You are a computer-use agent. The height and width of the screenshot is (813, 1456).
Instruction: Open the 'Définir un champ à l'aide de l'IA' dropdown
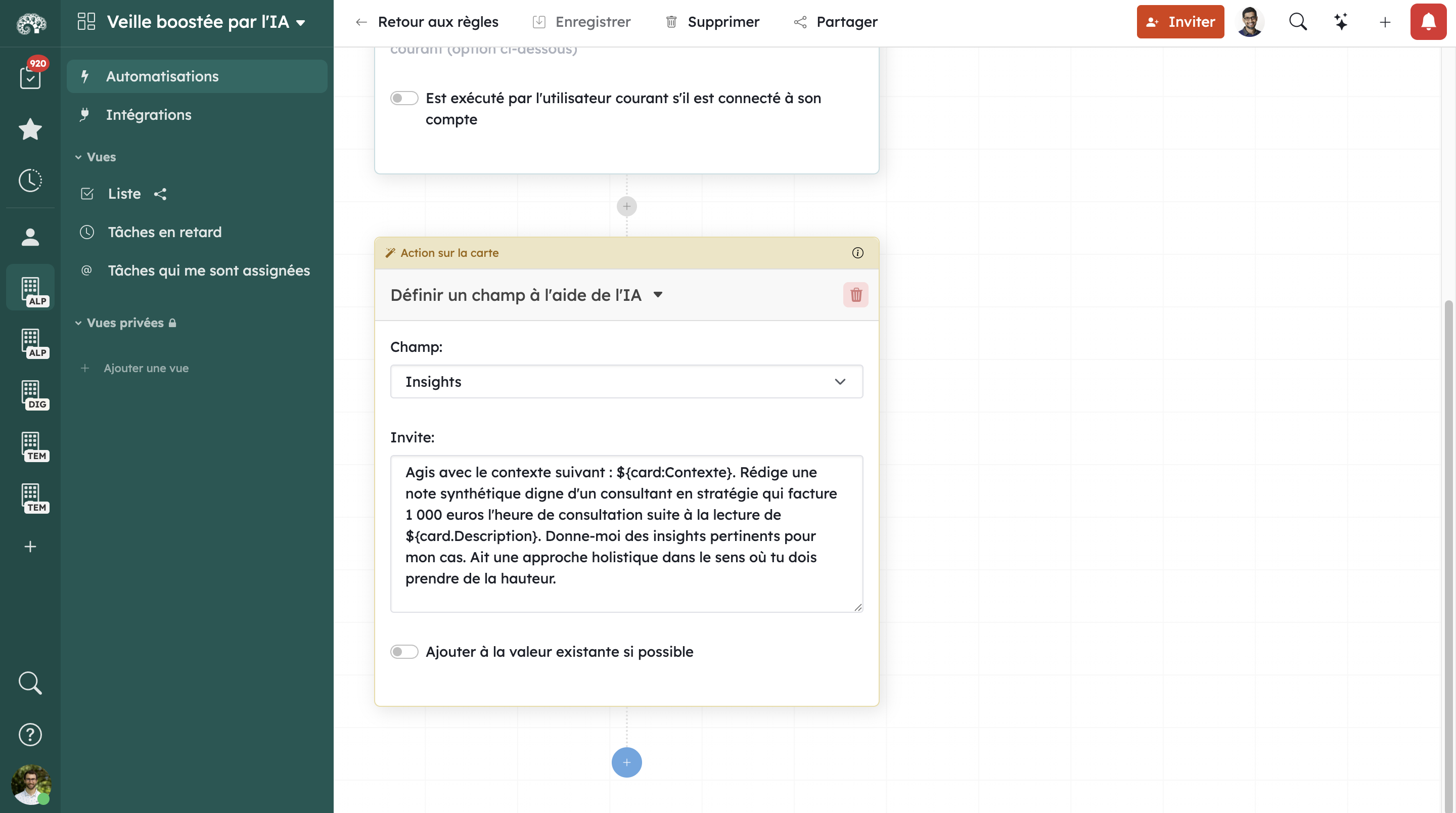coord(658,295)
